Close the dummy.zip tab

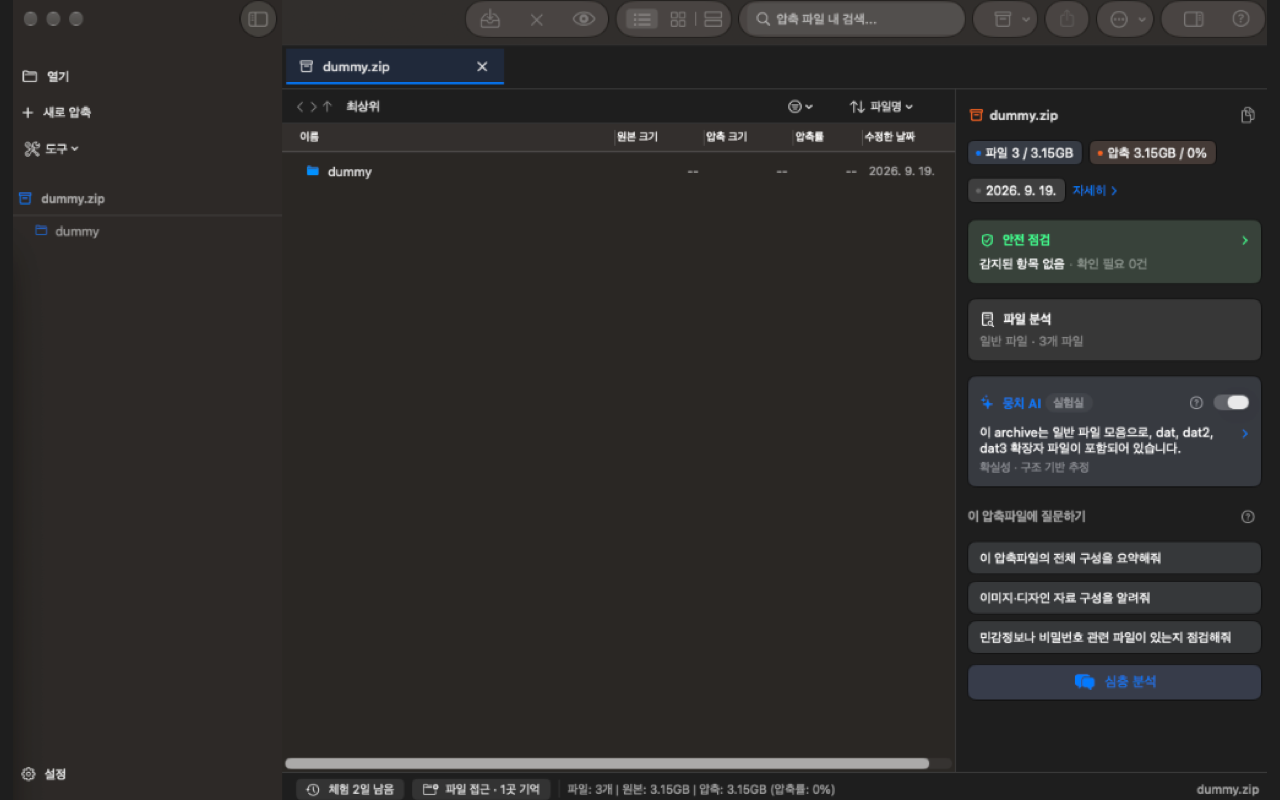[482, 66]
